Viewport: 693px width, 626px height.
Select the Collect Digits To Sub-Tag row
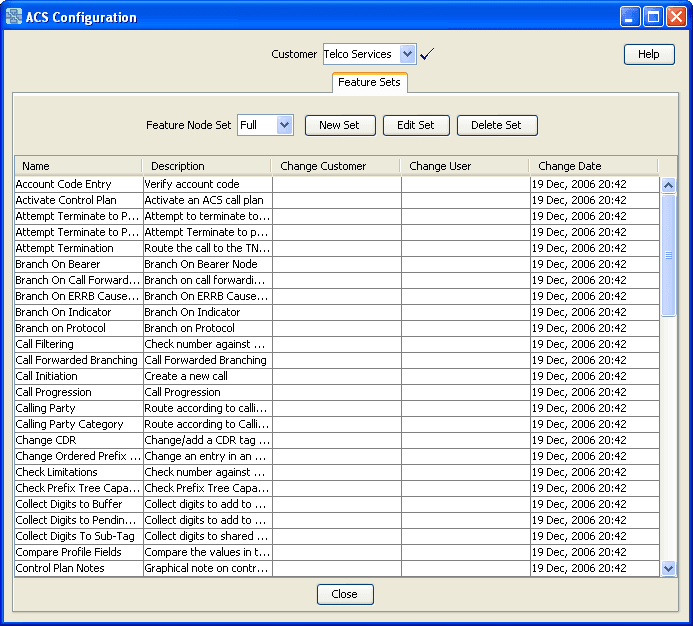click(x=337, y=536)
